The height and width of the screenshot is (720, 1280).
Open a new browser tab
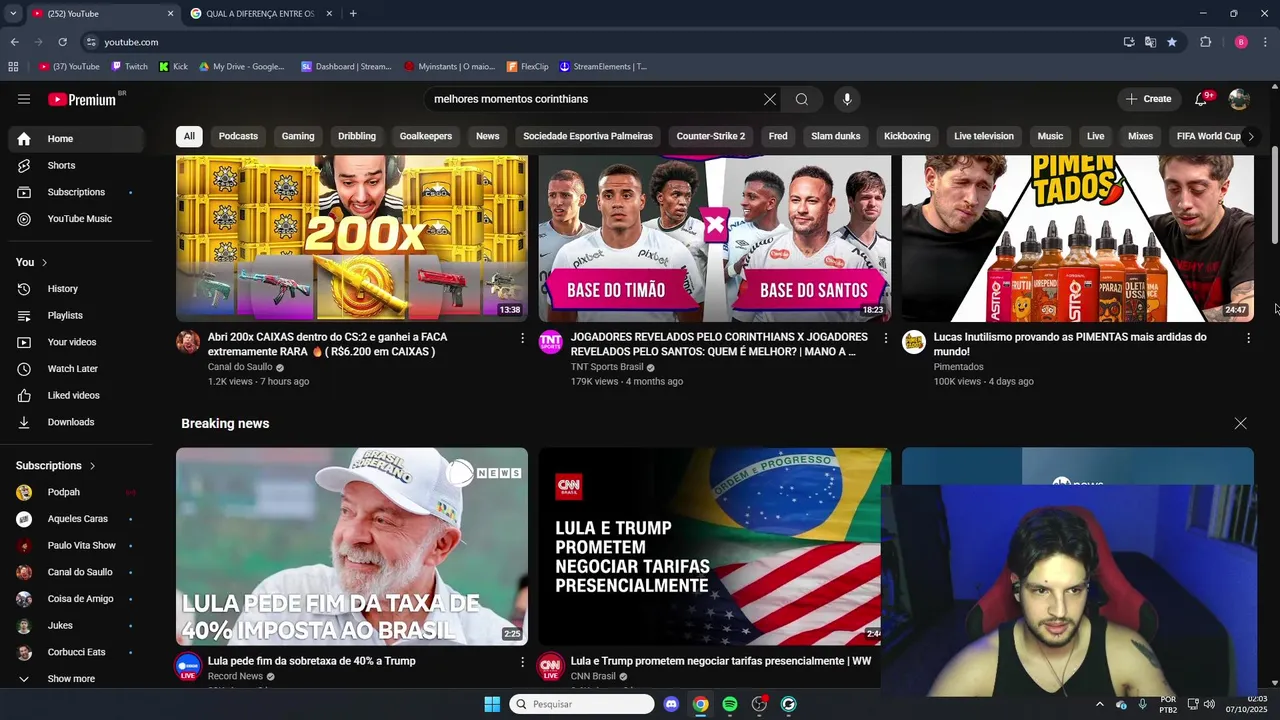tap(353, 13)
